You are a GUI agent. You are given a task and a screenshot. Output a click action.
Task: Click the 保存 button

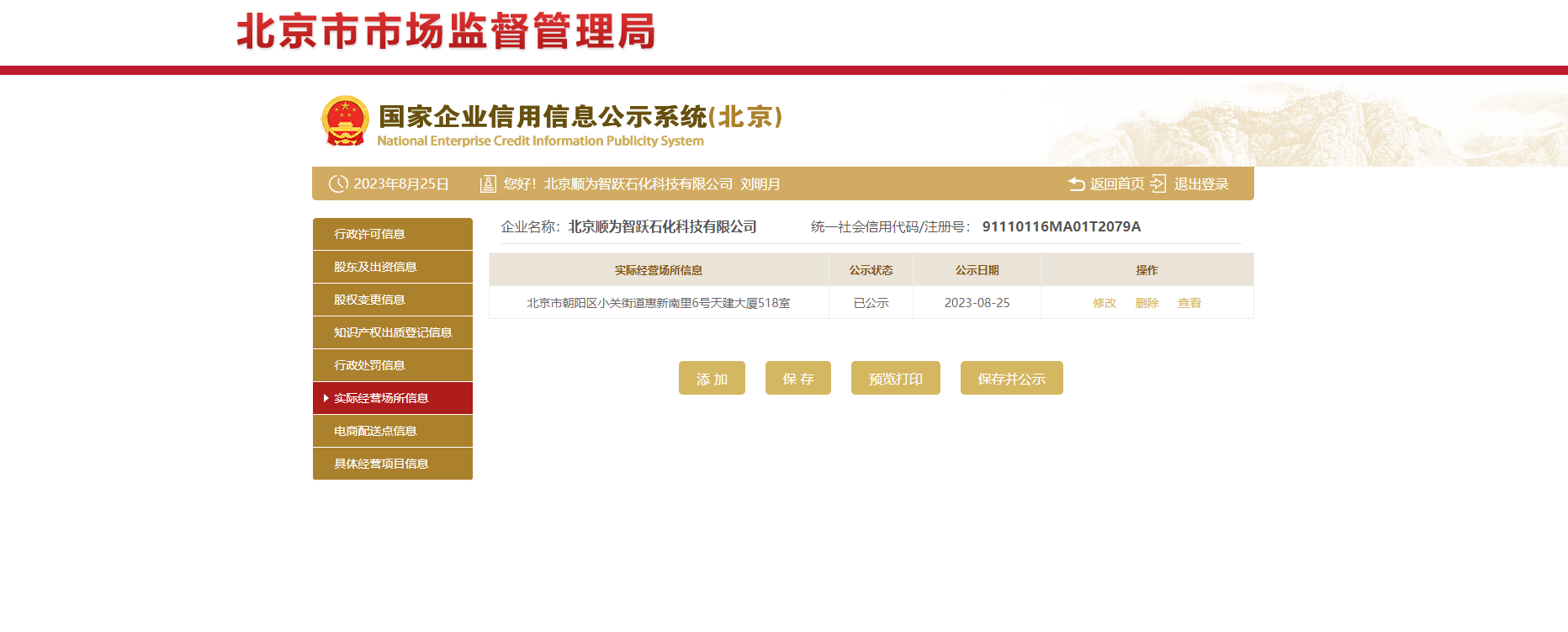(798, 378)
